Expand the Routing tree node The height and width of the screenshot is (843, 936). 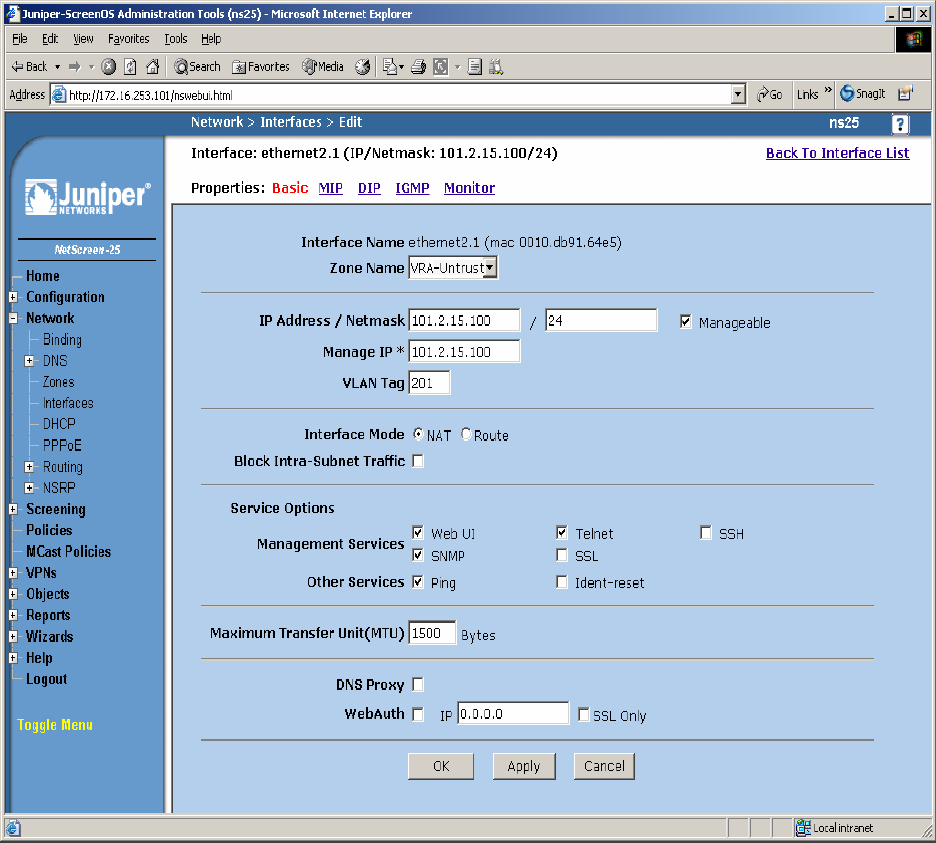click(29, 467)
